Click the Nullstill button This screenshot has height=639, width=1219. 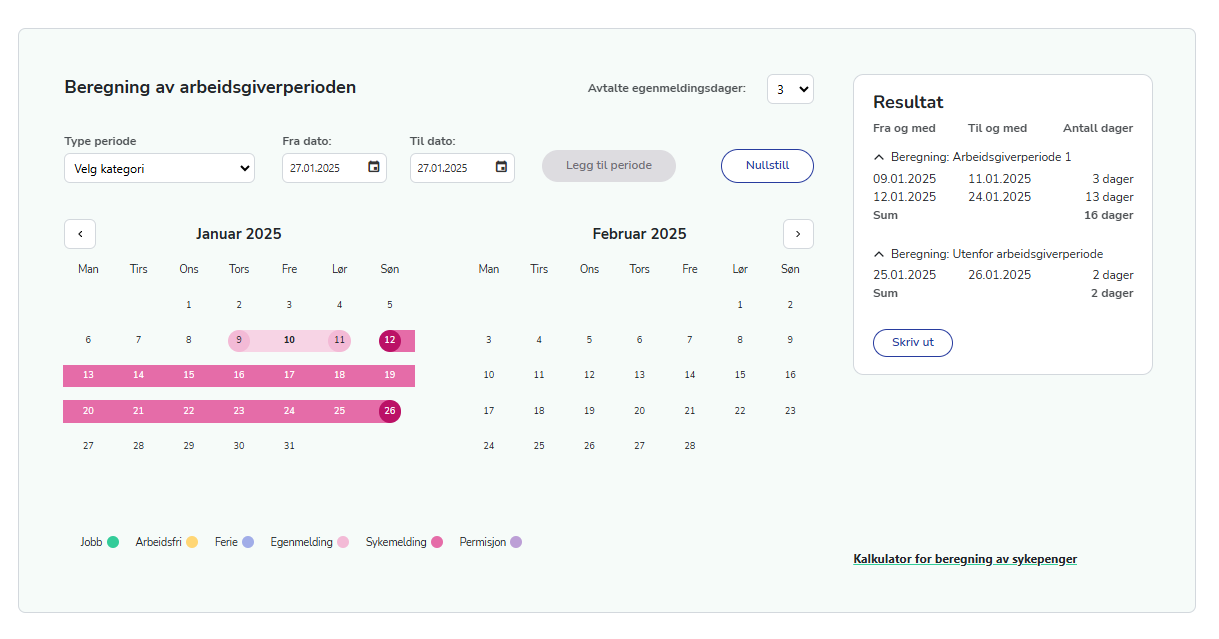(767, 165)
